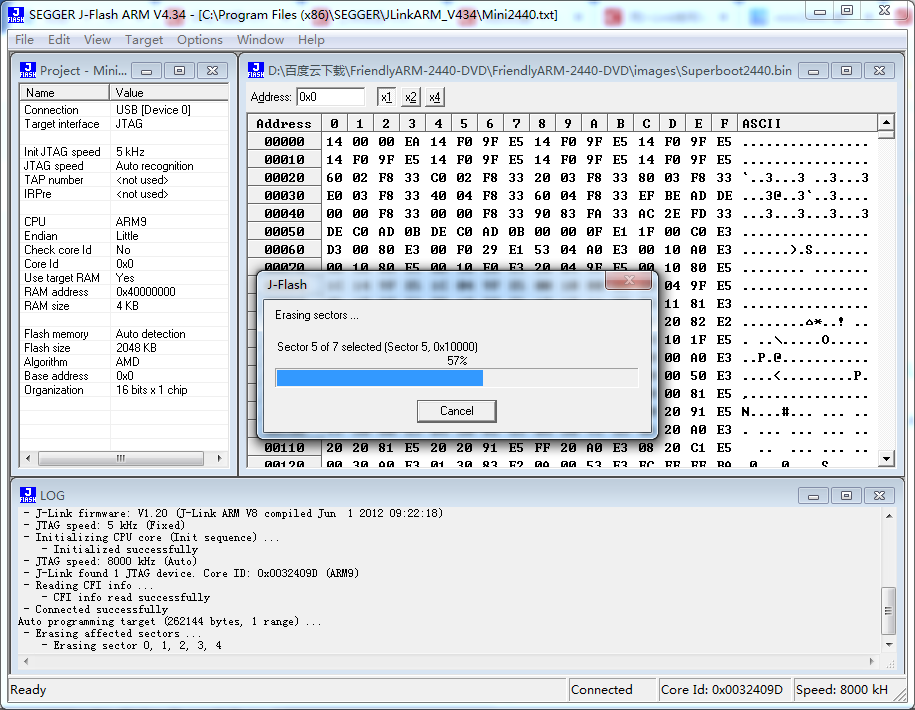Maximize the main J-Flash window

coord(847,11)
